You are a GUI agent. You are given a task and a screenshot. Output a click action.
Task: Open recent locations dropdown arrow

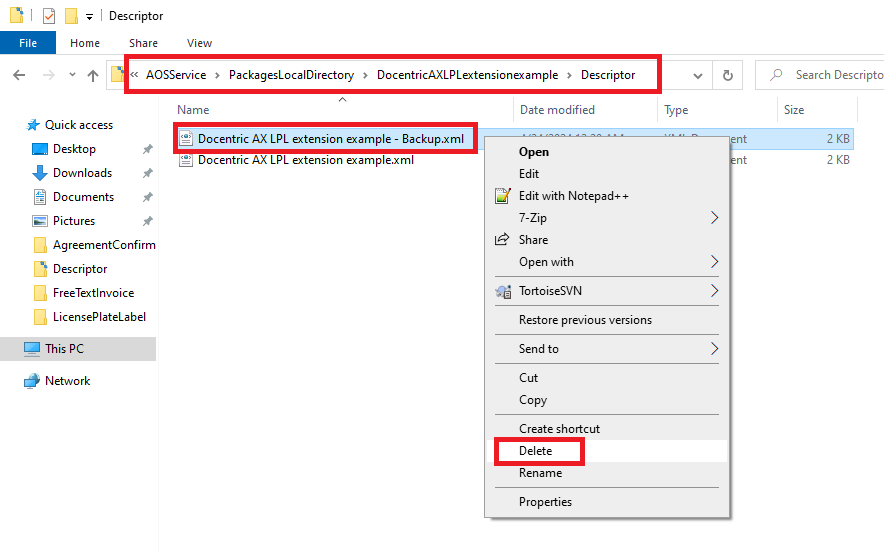pos(71,75)
